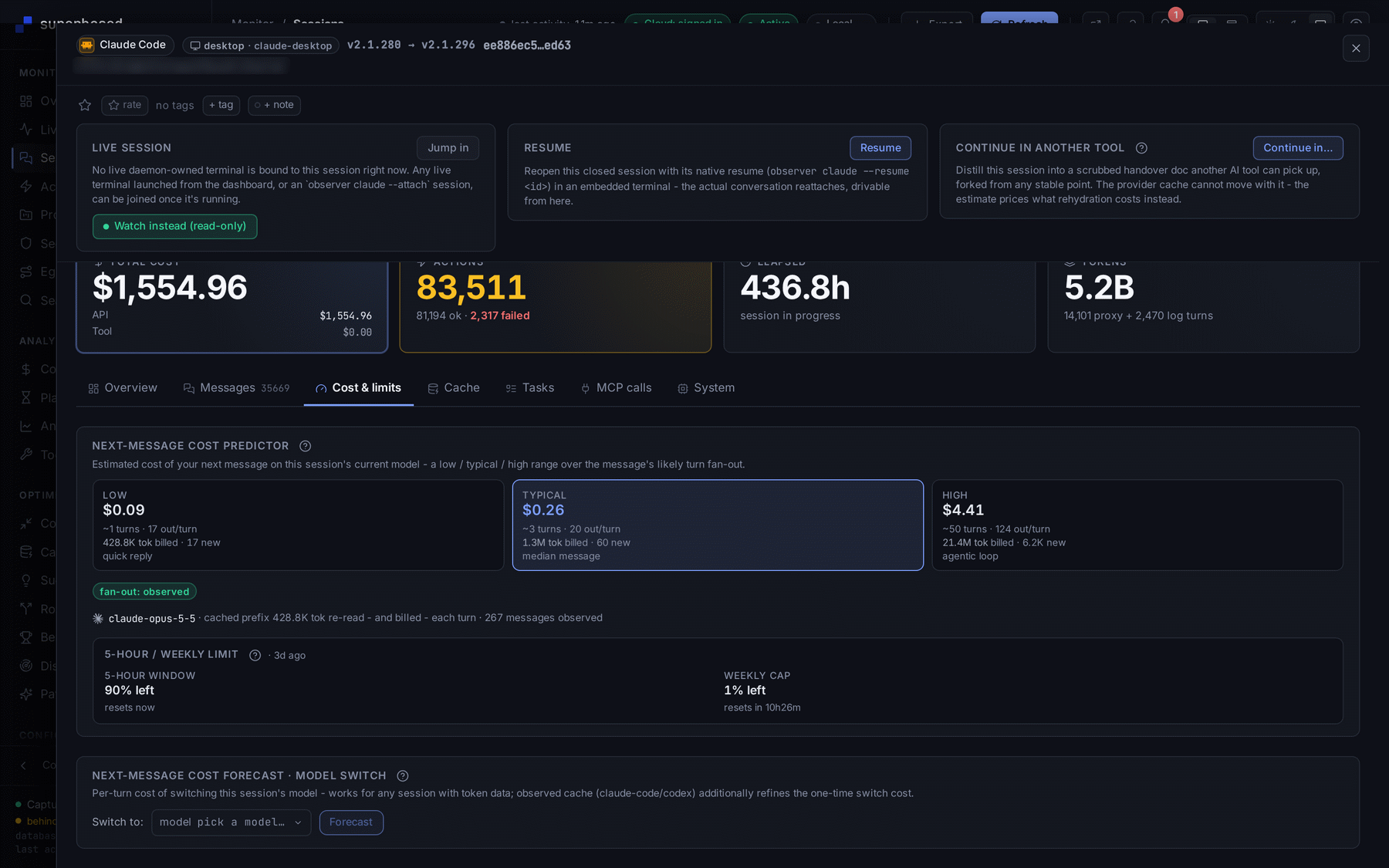The width and height of the screenshot is (1389, 868).
Task: Open help for 5-Hour / Weekly Limit
Action: click(255, 655)
